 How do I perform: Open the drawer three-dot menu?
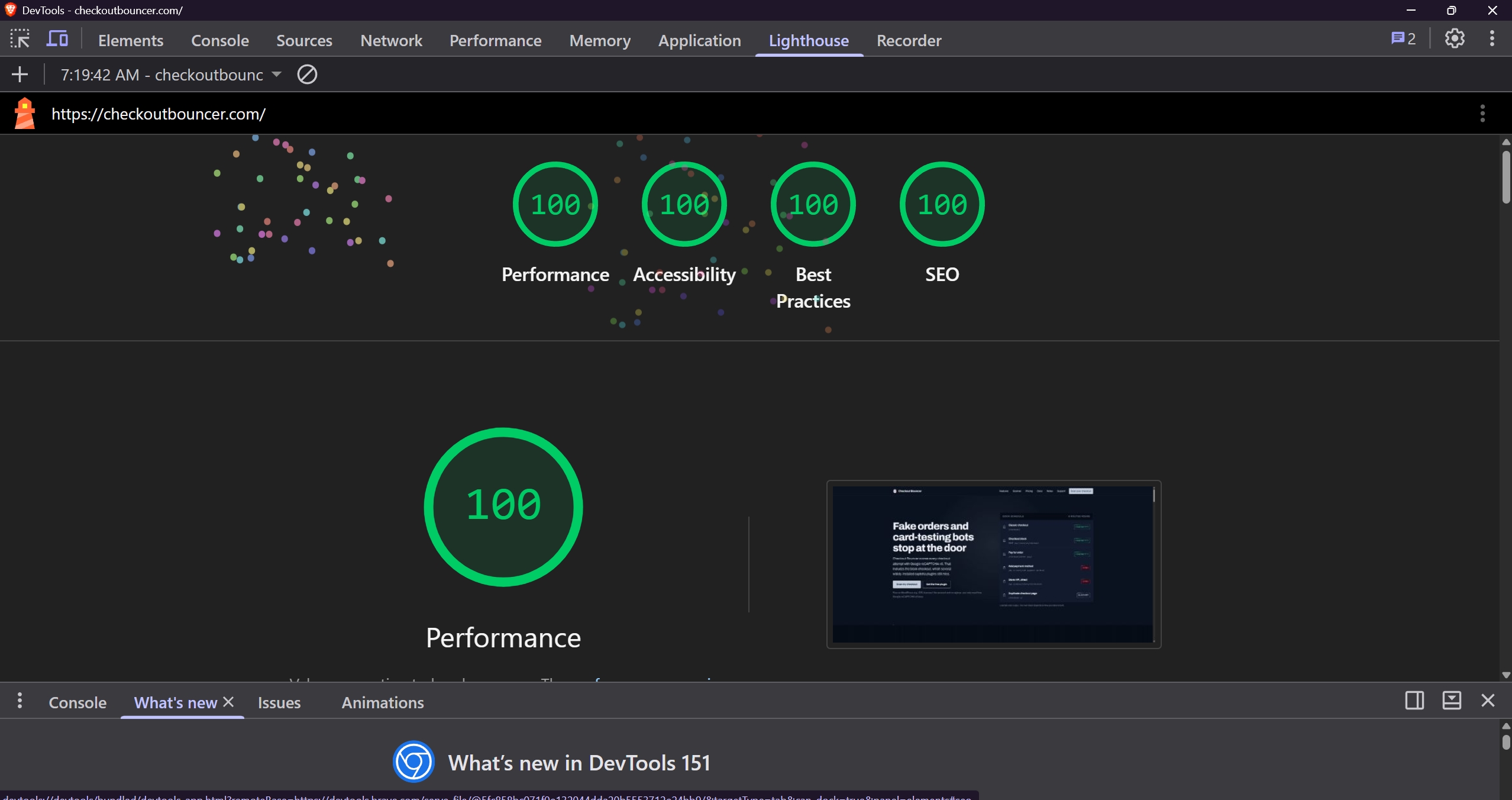[x=20, y=701]
